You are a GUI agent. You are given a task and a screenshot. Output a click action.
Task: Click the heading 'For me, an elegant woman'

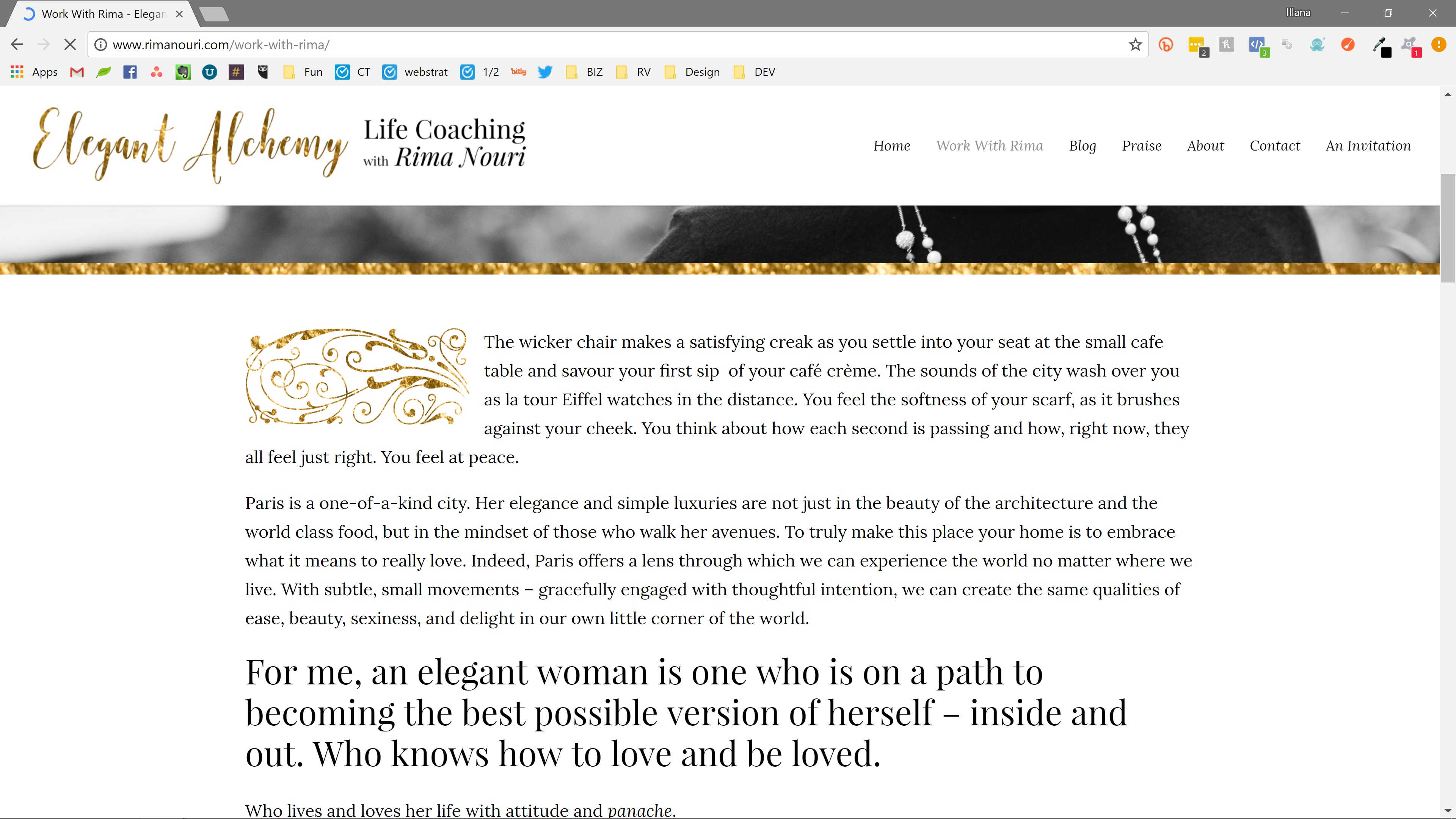click(x=686, y=712)
